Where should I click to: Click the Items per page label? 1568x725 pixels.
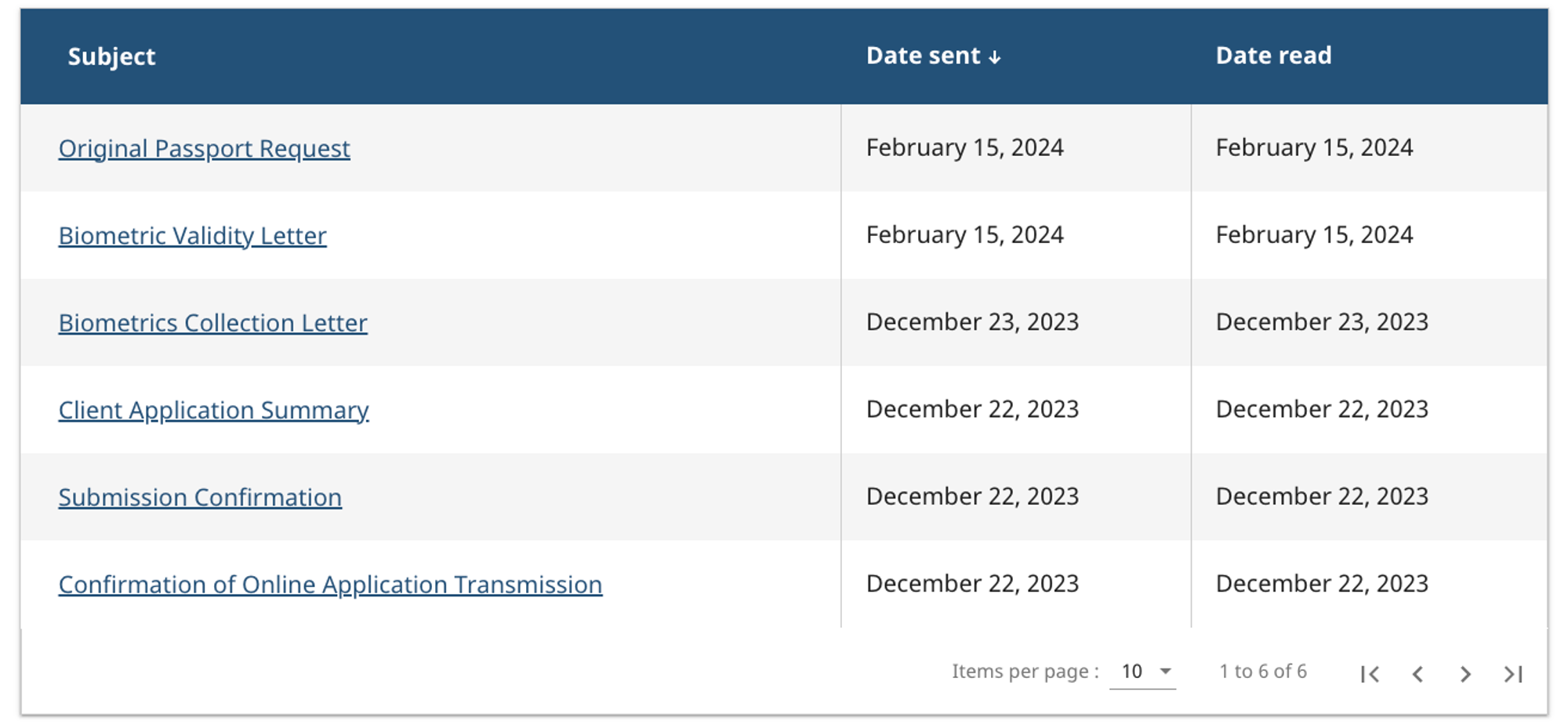pos(1025,672)
